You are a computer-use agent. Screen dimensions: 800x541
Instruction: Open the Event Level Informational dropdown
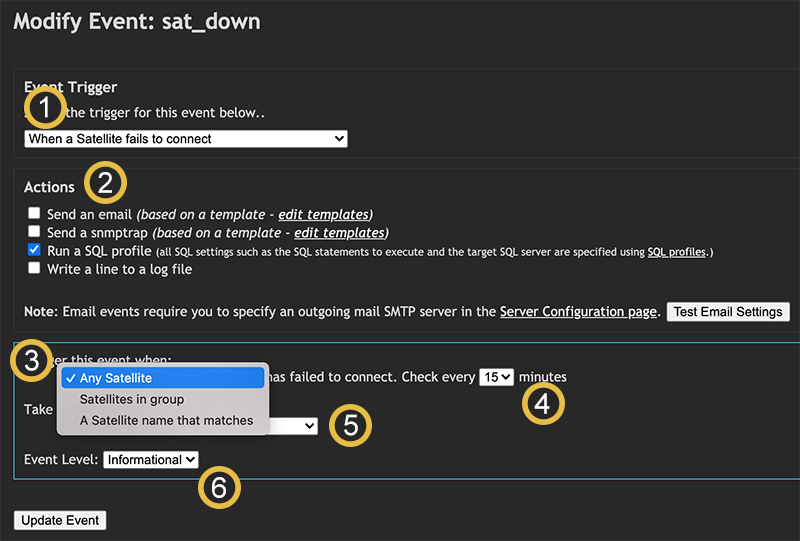[151, 460]
